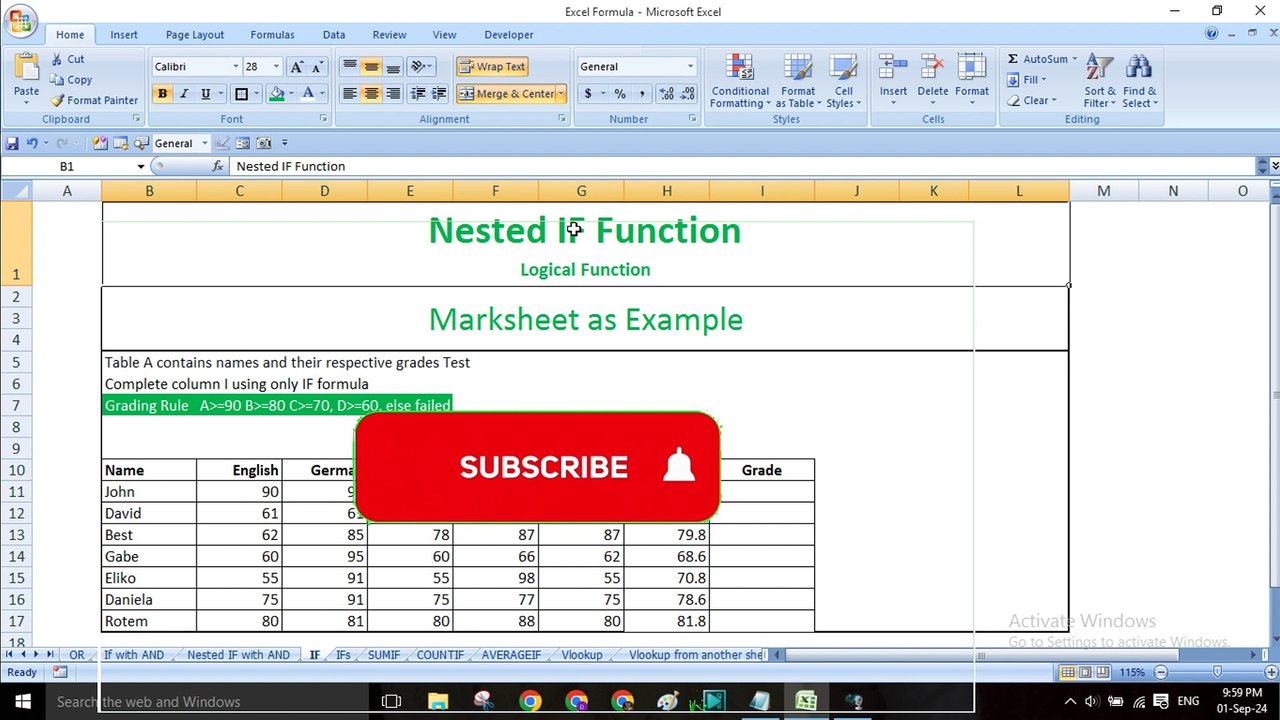Increase indent in Alignment group
This screenshot has width=1280, height=720.
pos(439,94)
